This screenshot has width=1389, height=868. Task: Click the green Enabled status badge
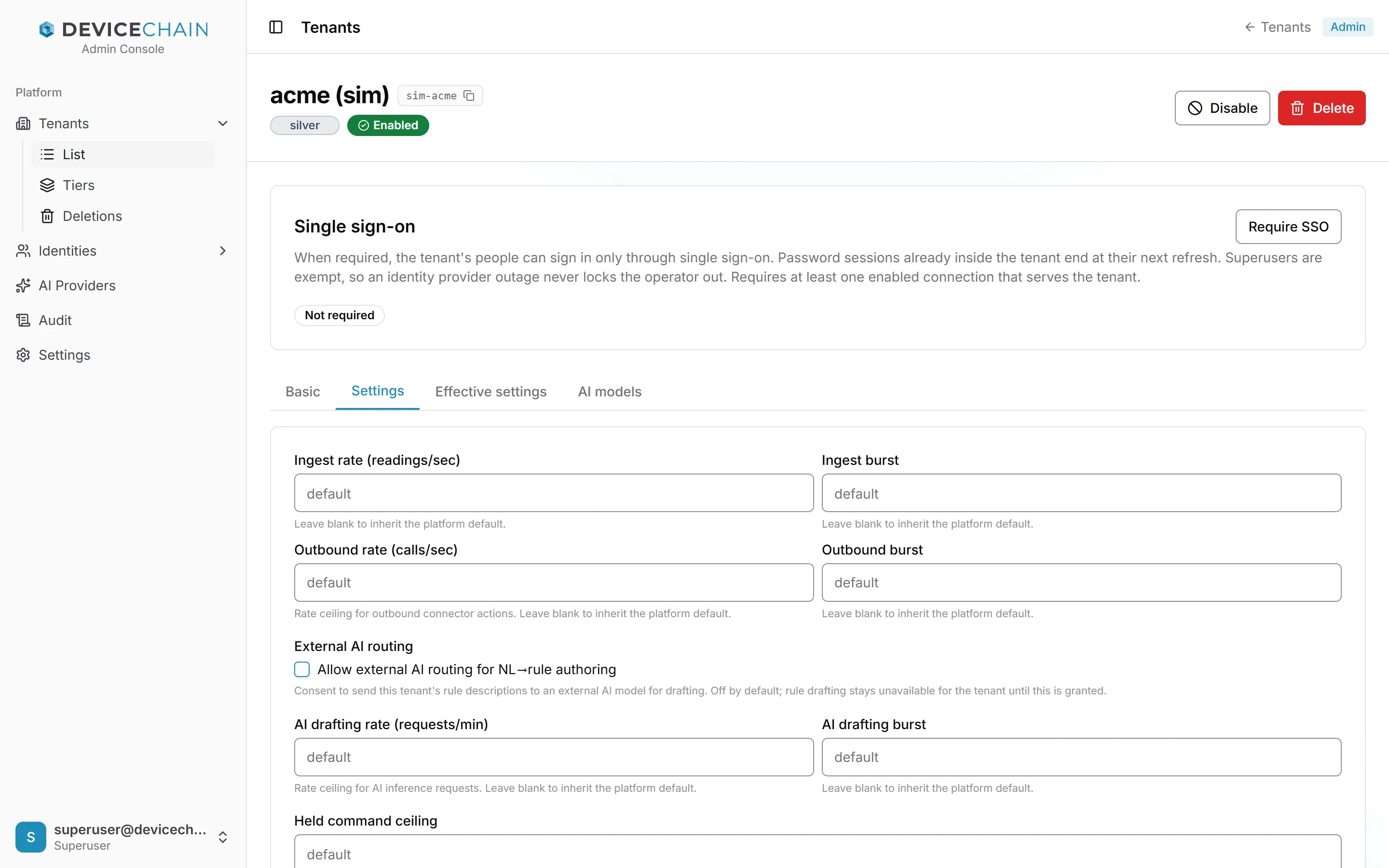tap(388, 125)
